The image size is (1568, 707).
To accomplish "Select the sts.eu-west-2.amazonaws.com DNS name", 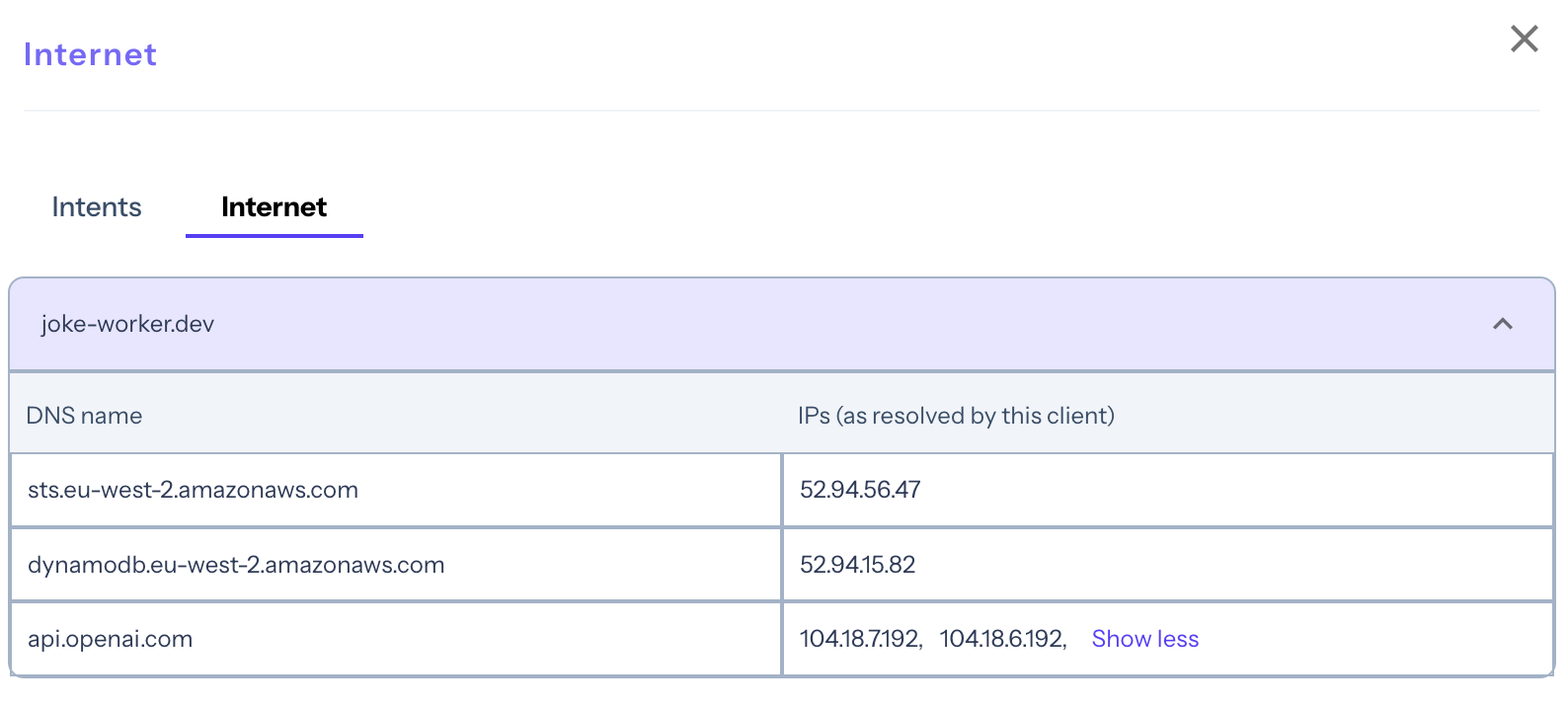I will tap(193, 490).
